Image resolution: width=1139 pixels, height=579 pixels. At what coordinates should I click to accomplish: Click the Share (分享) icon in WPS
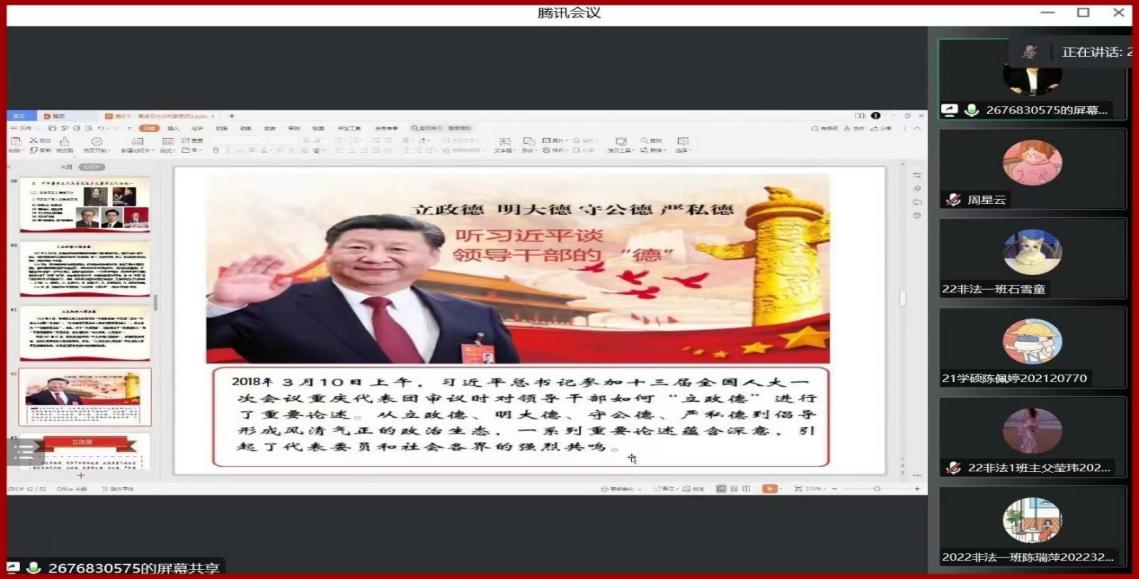click(883, 128)
